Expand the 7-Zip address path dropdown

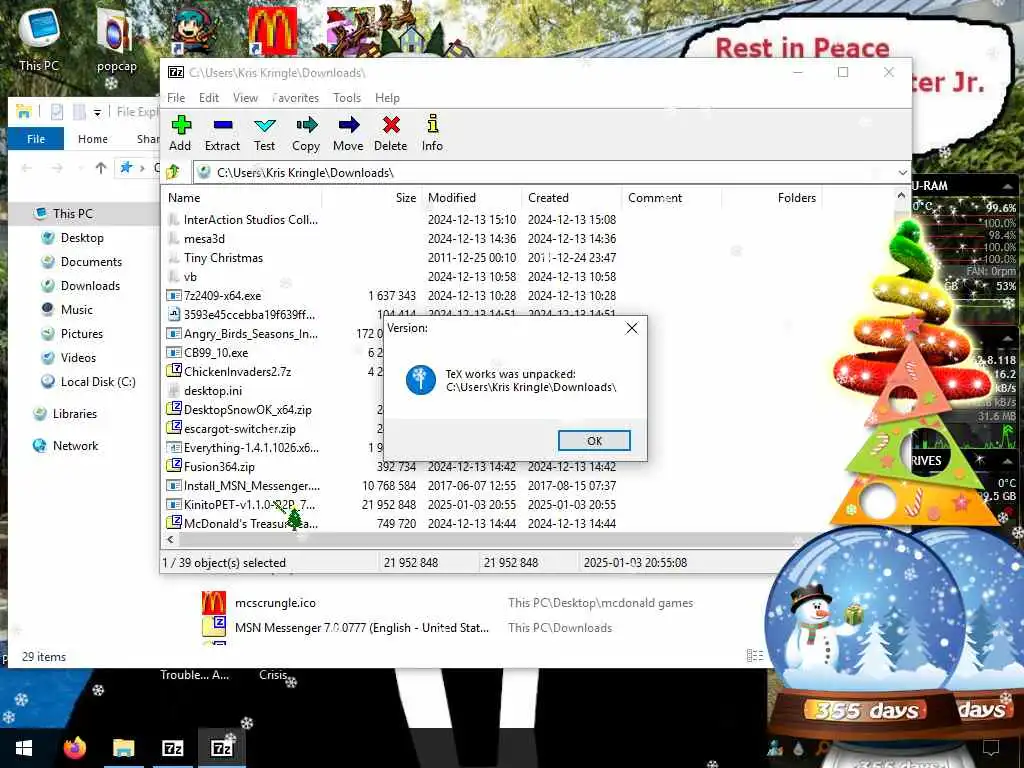click(903, 173)
